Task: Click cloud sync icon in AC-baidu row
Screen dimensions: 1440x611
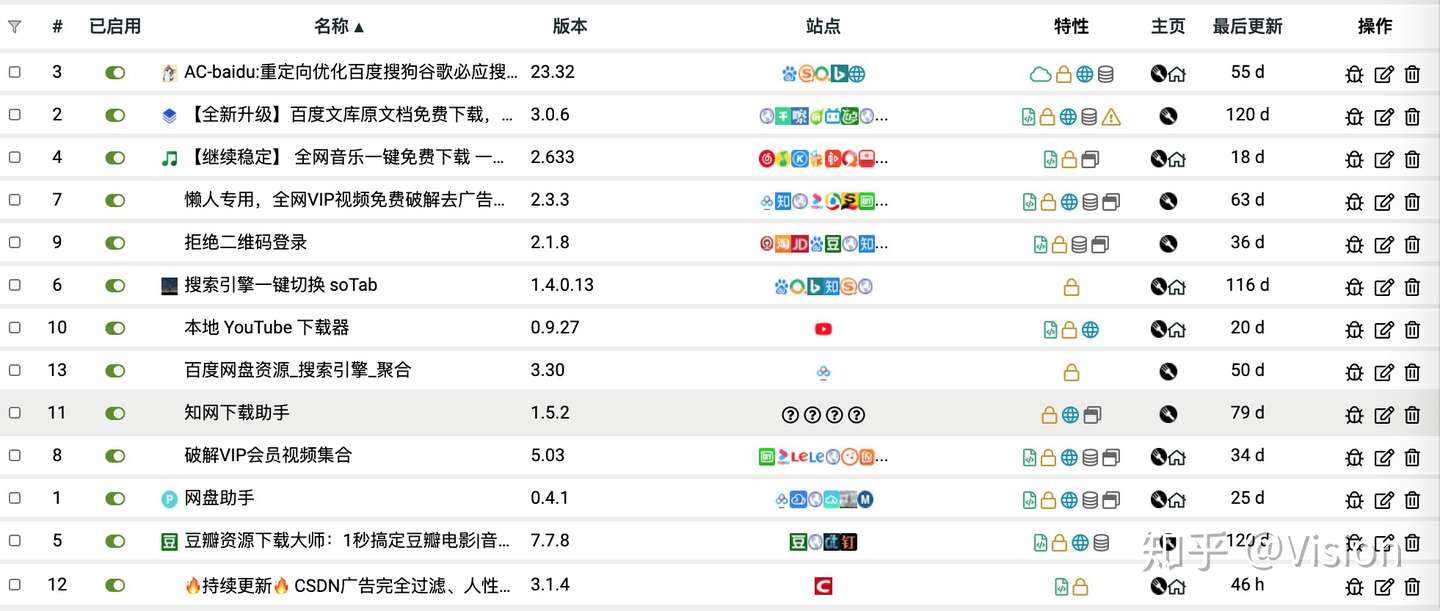Action: pos(1040,74)
